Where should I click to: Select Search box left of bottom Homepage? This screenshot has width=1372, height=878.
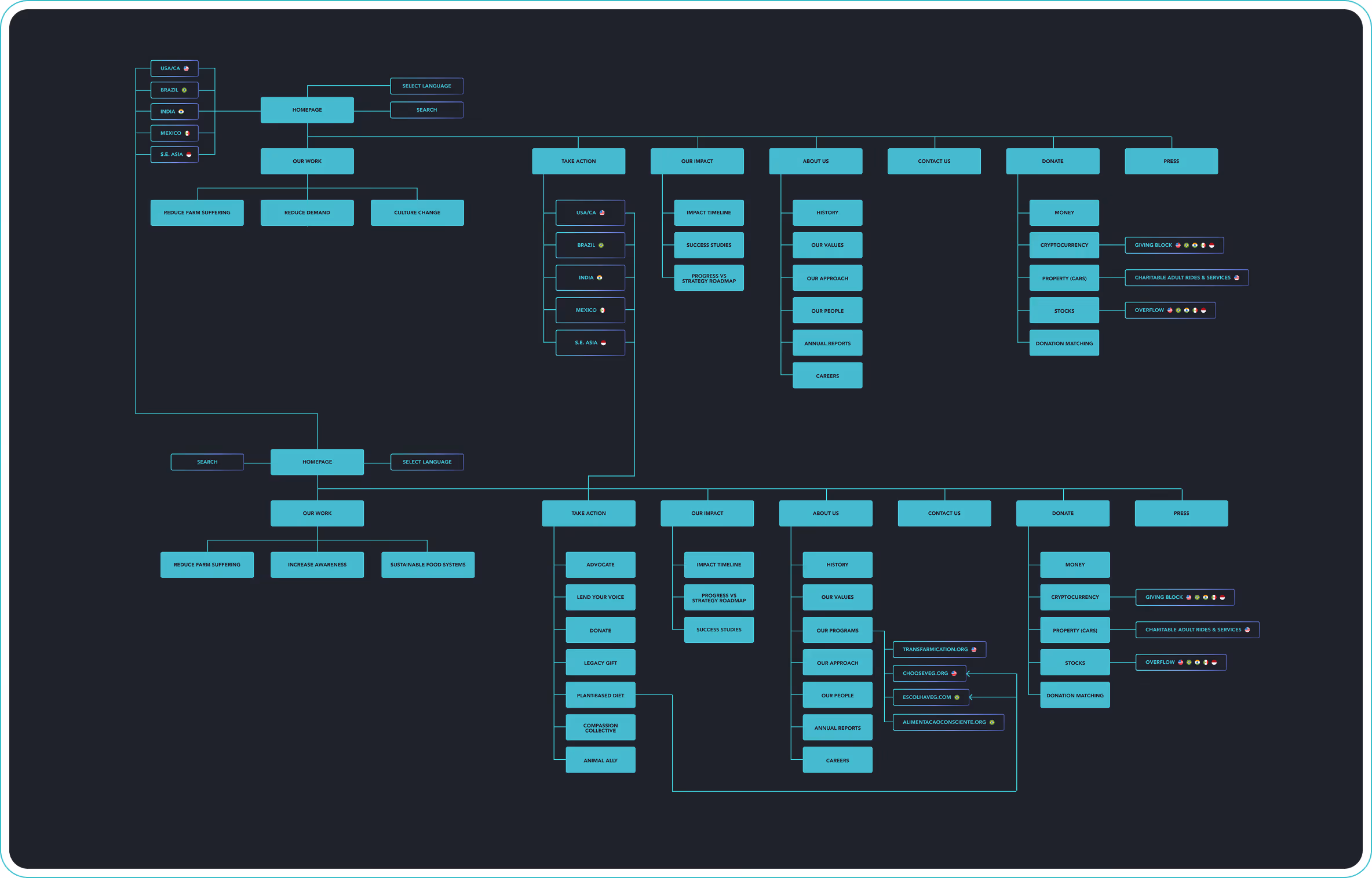207,462
